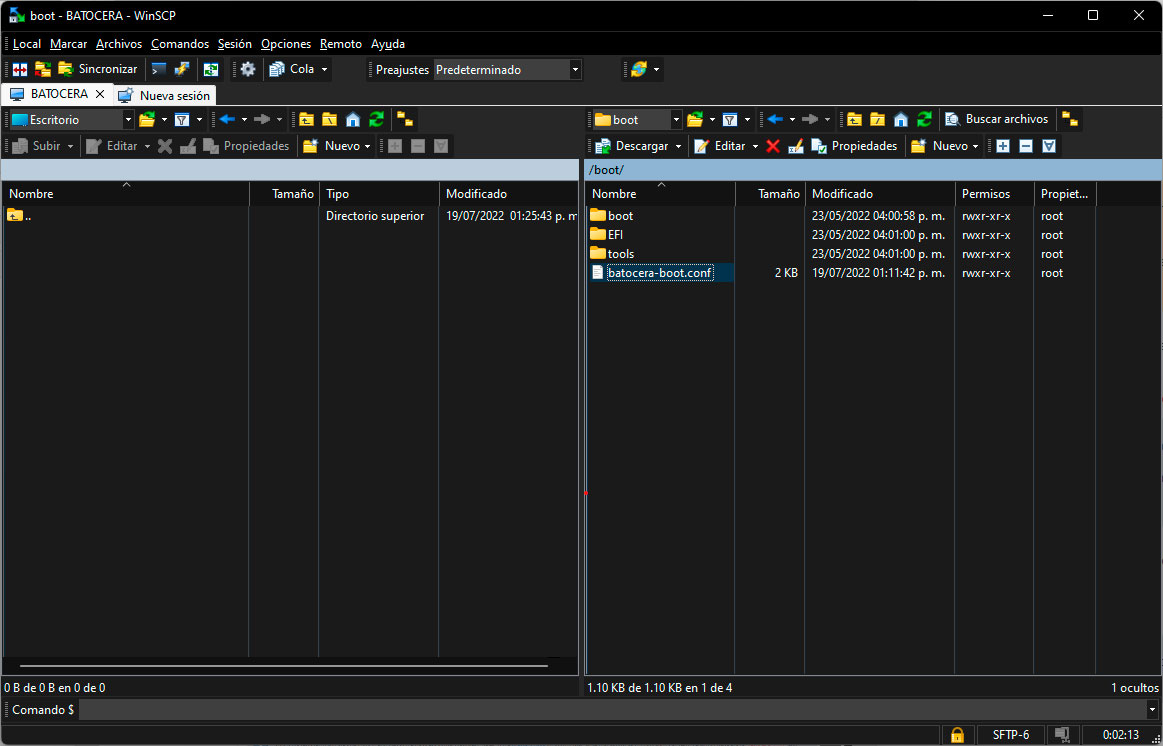Click the lock icon in status bar
The width and height of the screenshot is (1163, 746).
tap(957, 735)
